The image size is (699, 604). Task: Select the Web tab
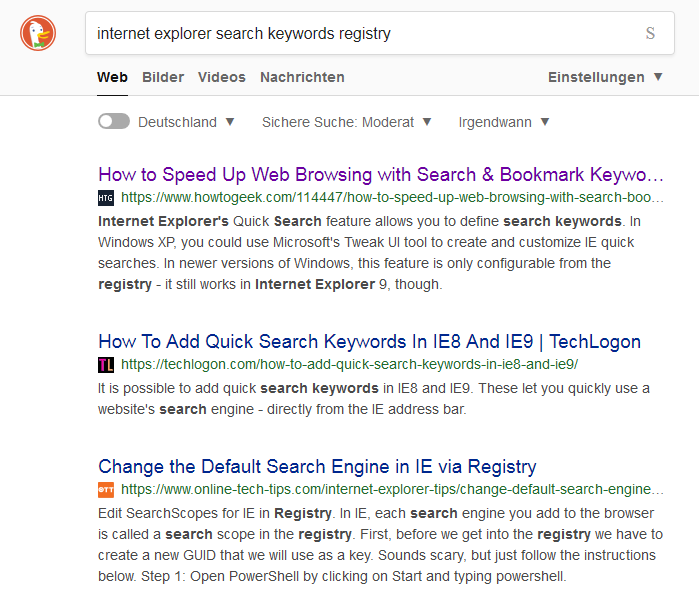pyautogui.click(x=112, y=77)
